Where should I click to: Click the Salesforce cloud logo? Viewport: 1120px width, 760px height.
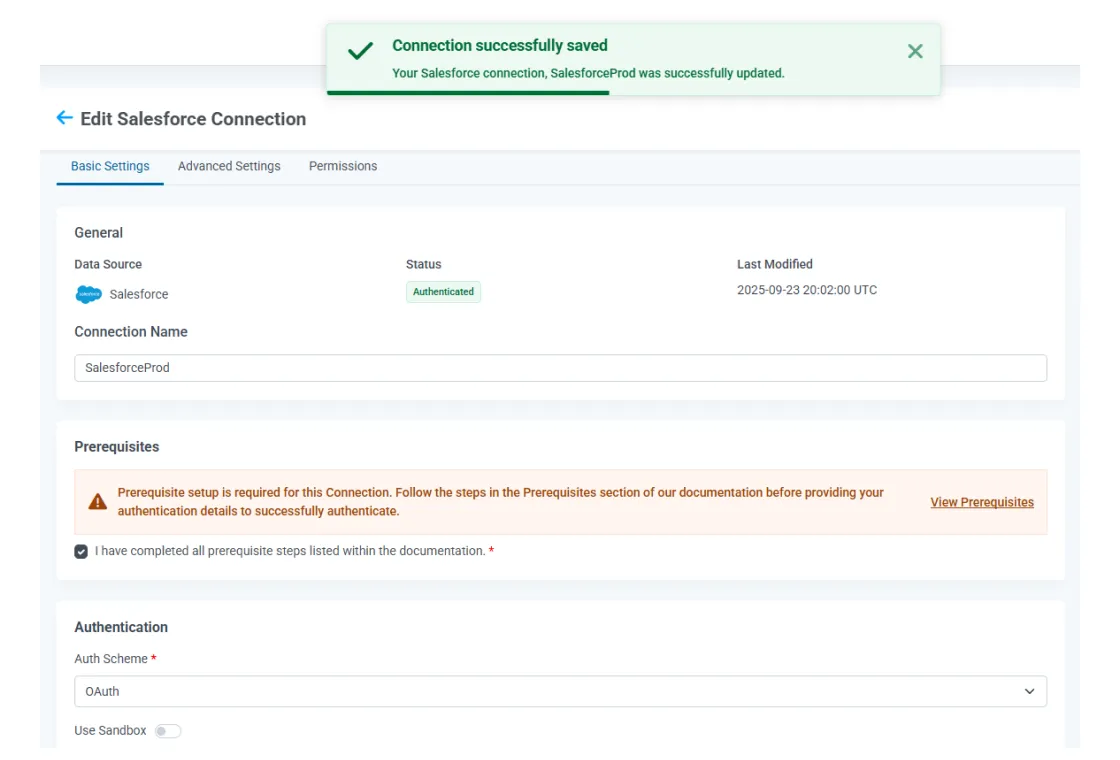click(89, 294)
